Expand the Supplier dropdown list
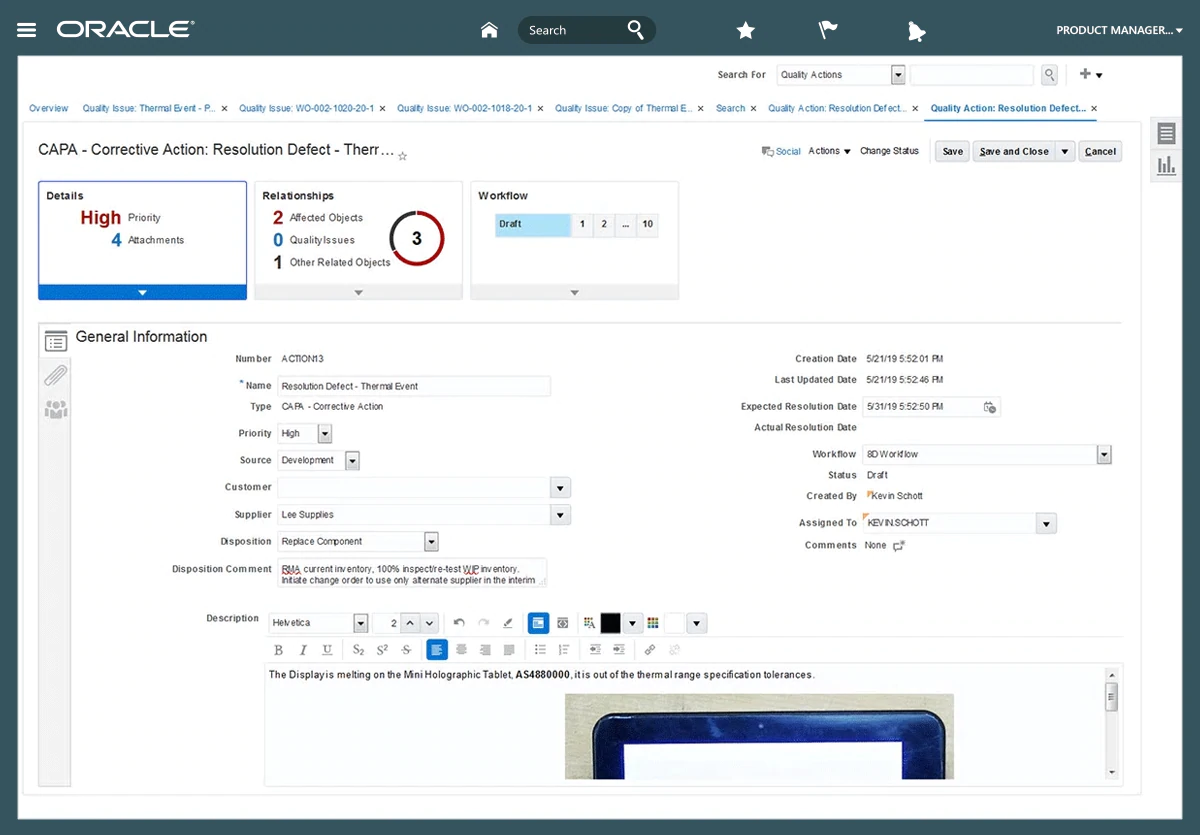This screenshot has height=835, width=1200. pyautogui.click(x=561, y=515)
